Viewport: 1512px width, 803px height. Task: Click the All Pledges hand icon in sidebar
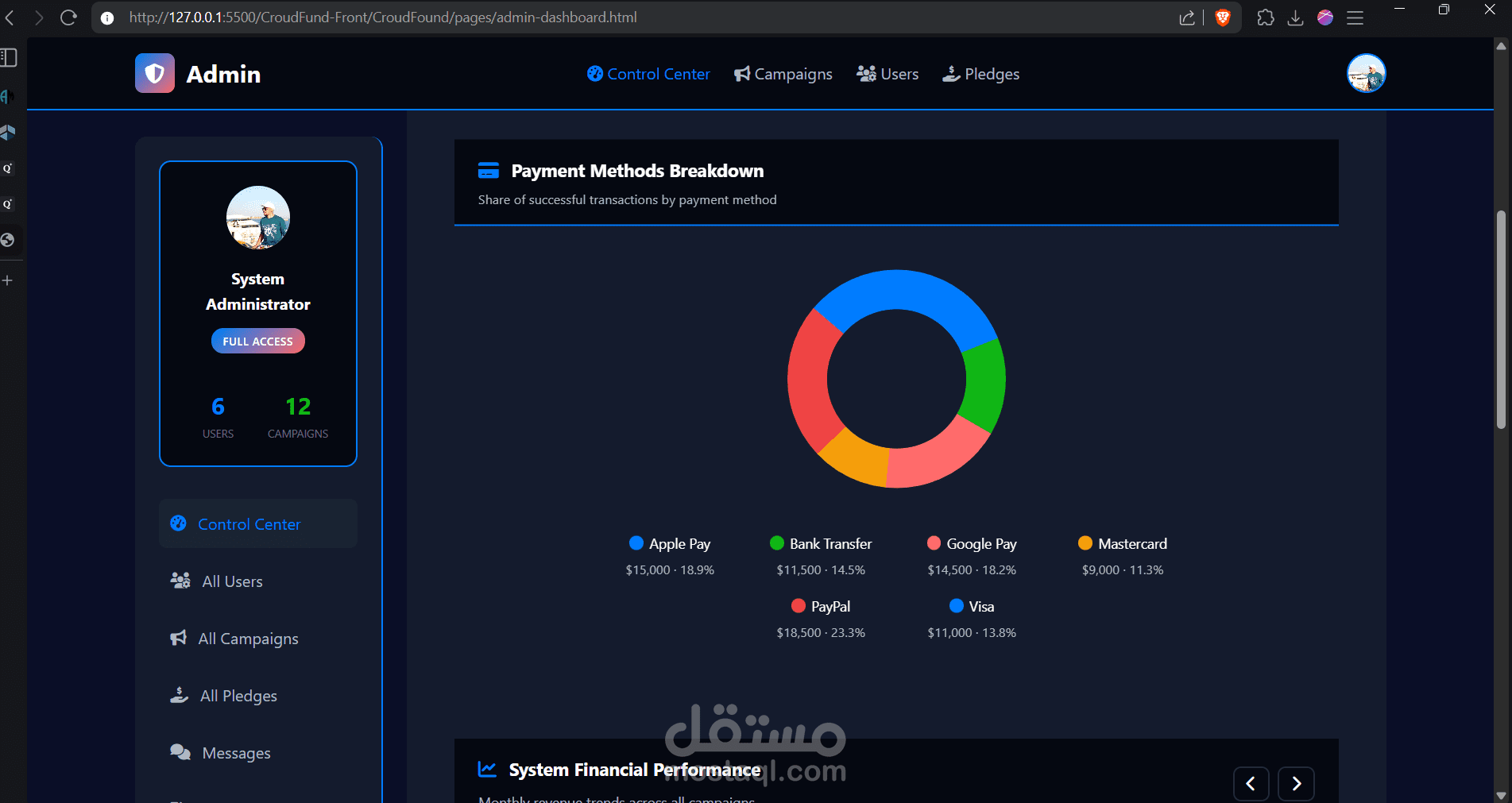[x=180, y=695]
